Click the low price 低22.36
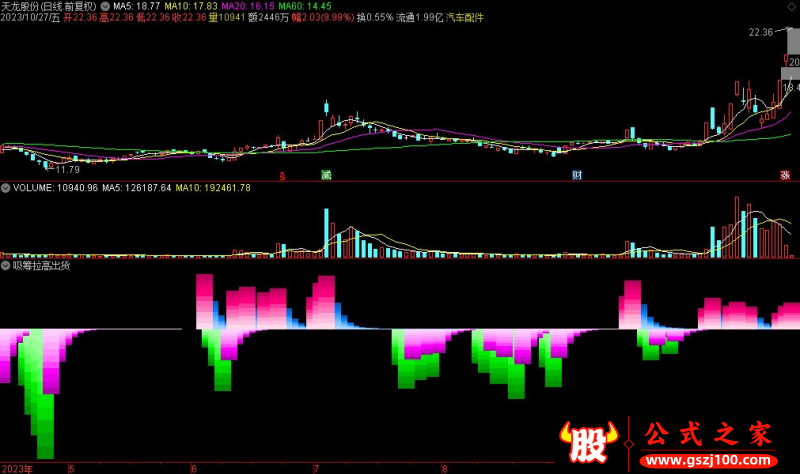The width and height of the screenshot is (800, 474). [153, 18]
